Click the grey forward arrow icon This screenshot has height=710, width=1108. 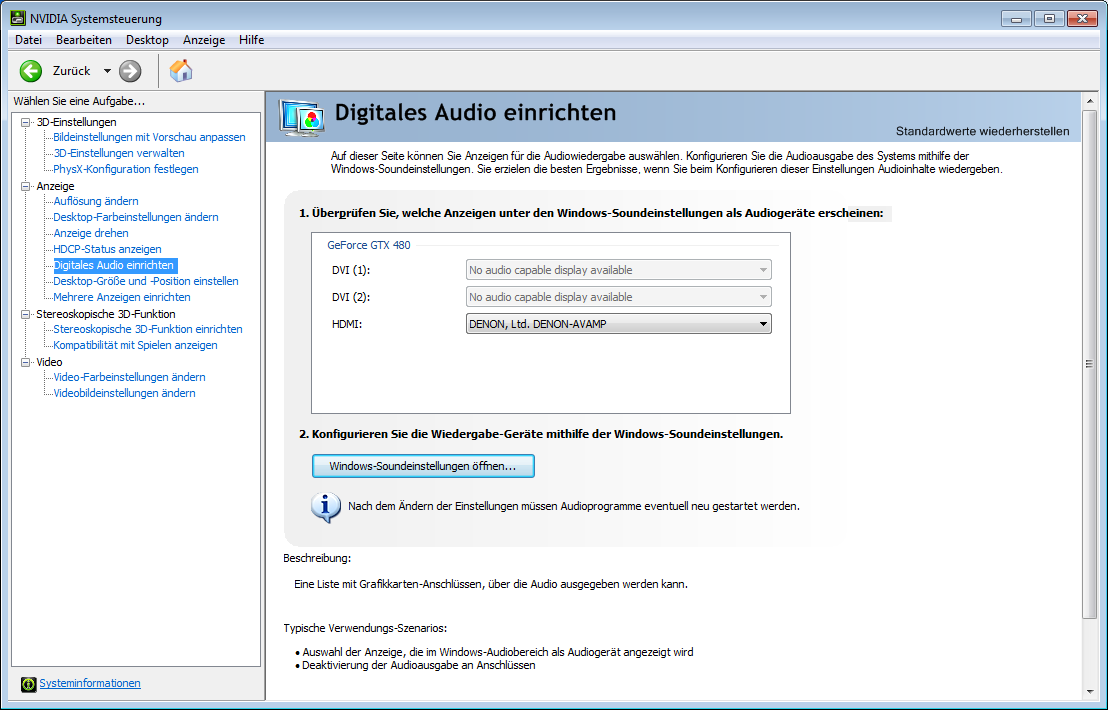[130, 71]
